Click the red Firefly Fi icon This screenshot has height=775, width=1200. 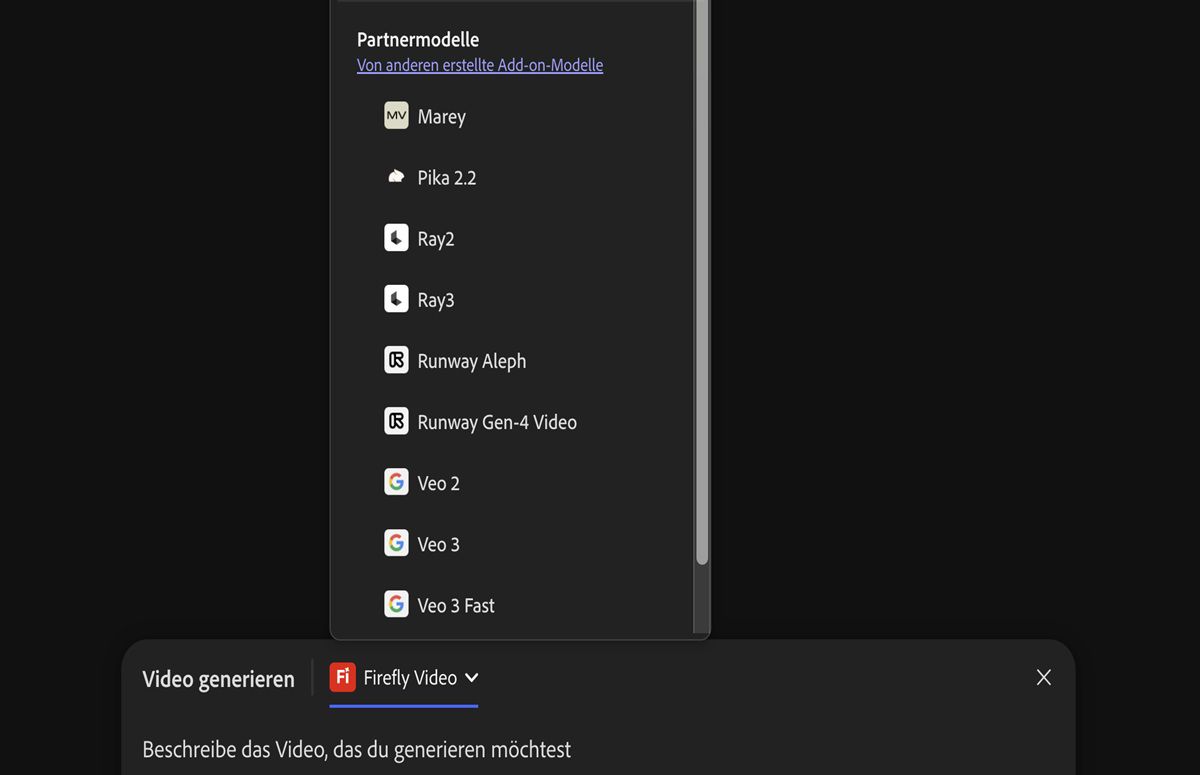coord(343,677)
